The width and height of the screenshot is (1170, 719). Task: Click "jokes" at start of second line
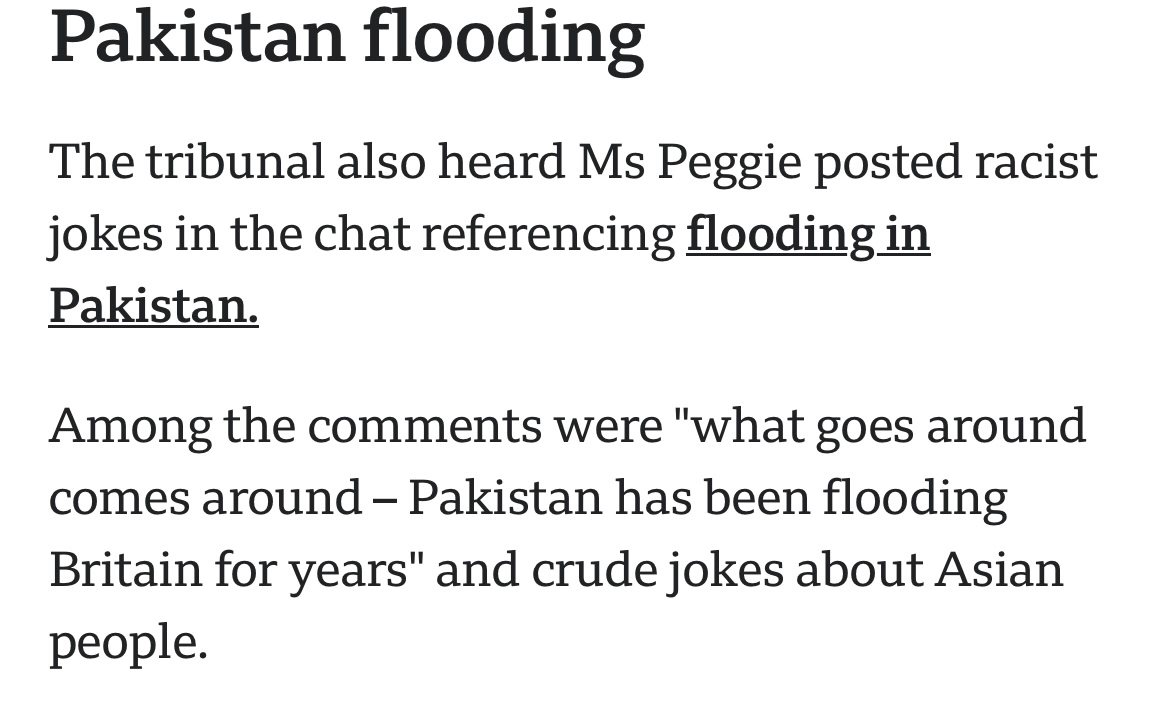(x=105, y=235)
